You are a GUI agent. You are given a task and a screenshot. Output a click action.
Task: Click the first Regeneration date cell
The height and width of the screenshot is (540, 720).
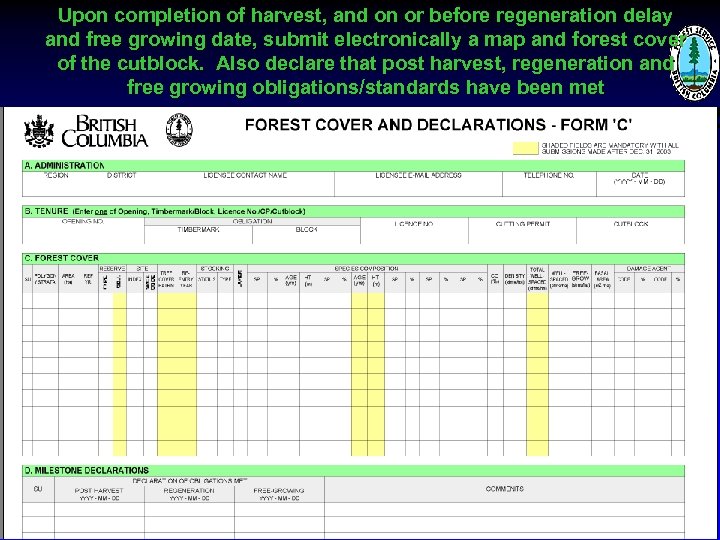pos(189,509)
